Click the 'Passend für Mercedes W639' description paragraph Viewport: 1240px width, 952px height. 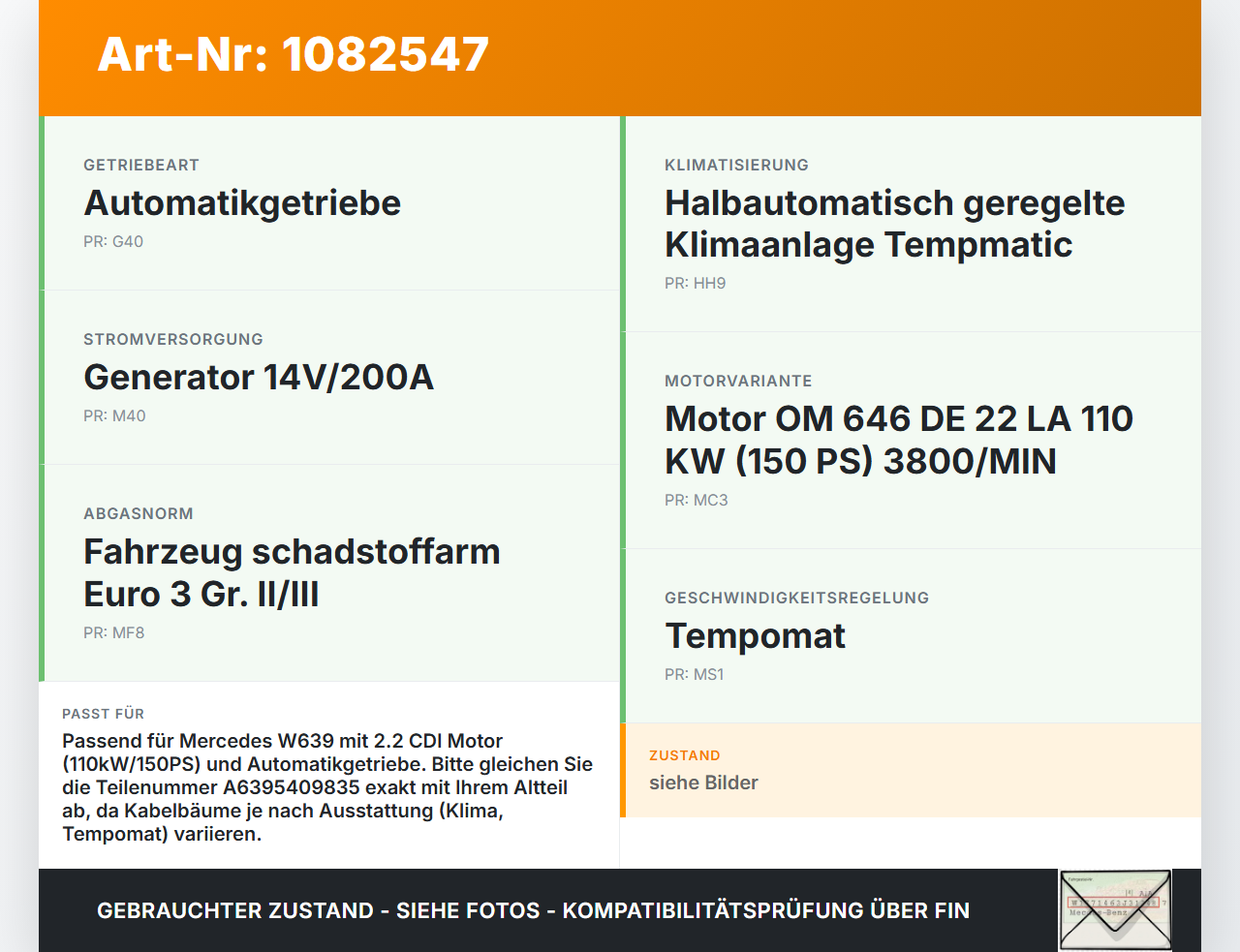point(327,787)
